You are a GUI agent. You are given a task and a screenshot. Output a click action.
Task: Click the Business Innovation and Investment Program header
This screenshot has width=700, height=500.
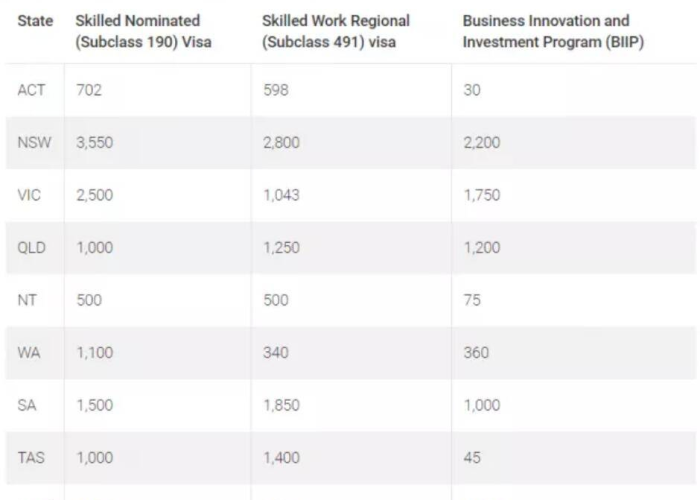[553, 31]
